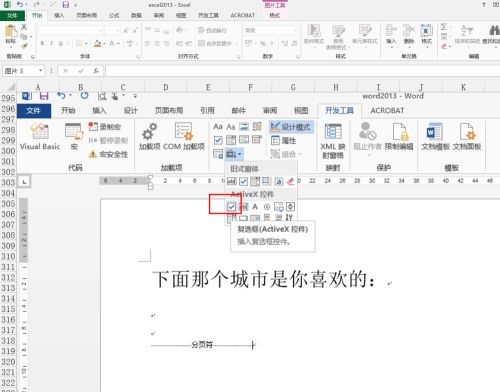500x392 pixels.
Task: Open the Picture Tools 格式 tab
Action: click(x=275, y=15)
